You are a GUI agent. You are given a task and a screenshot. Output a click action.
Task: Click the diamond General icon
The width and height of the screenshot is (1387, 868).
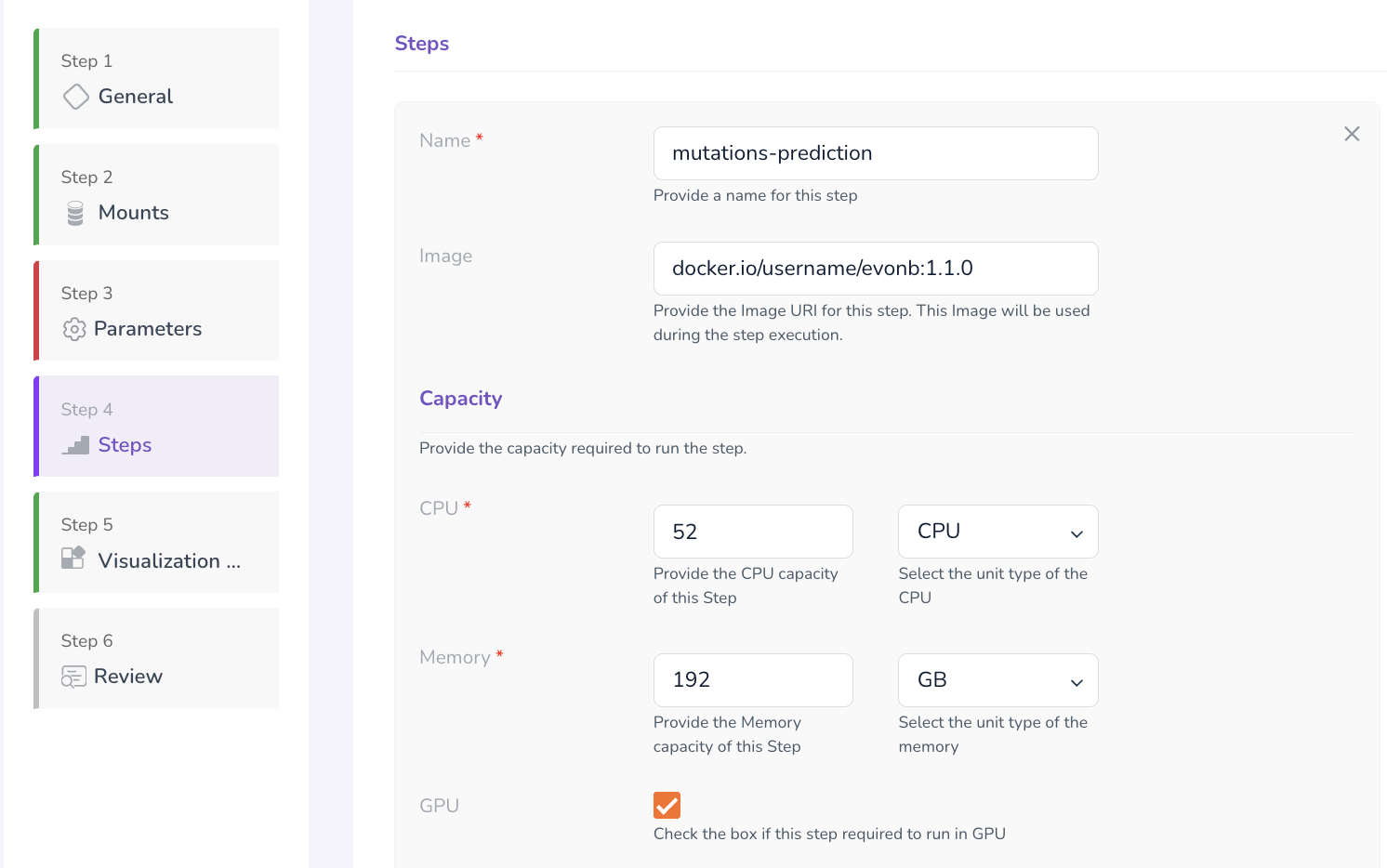[x=75, y=97]
